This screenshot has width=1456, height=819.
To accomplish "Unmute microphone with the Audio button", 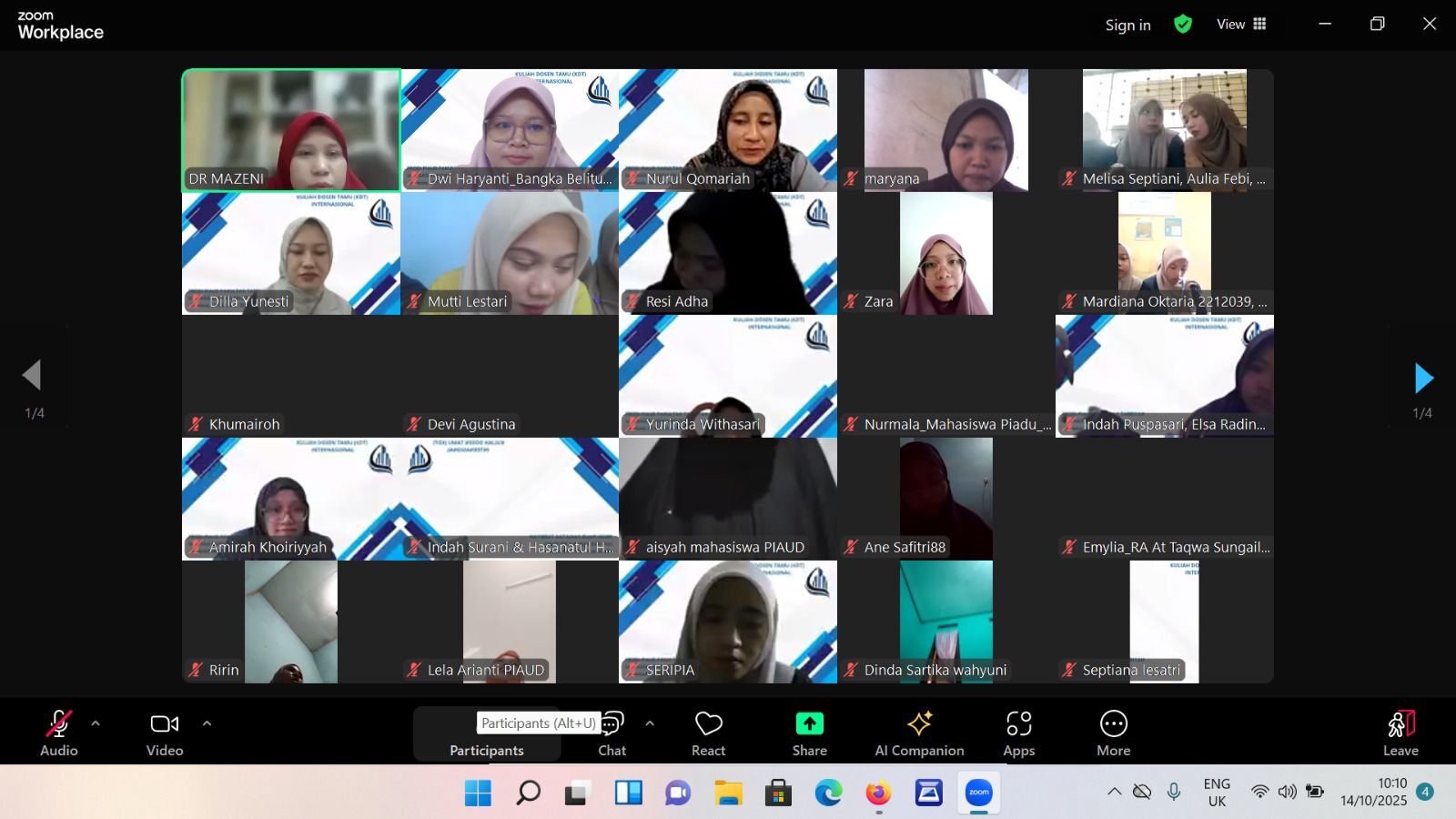I will pyautogui.click(x=59, y=733).
